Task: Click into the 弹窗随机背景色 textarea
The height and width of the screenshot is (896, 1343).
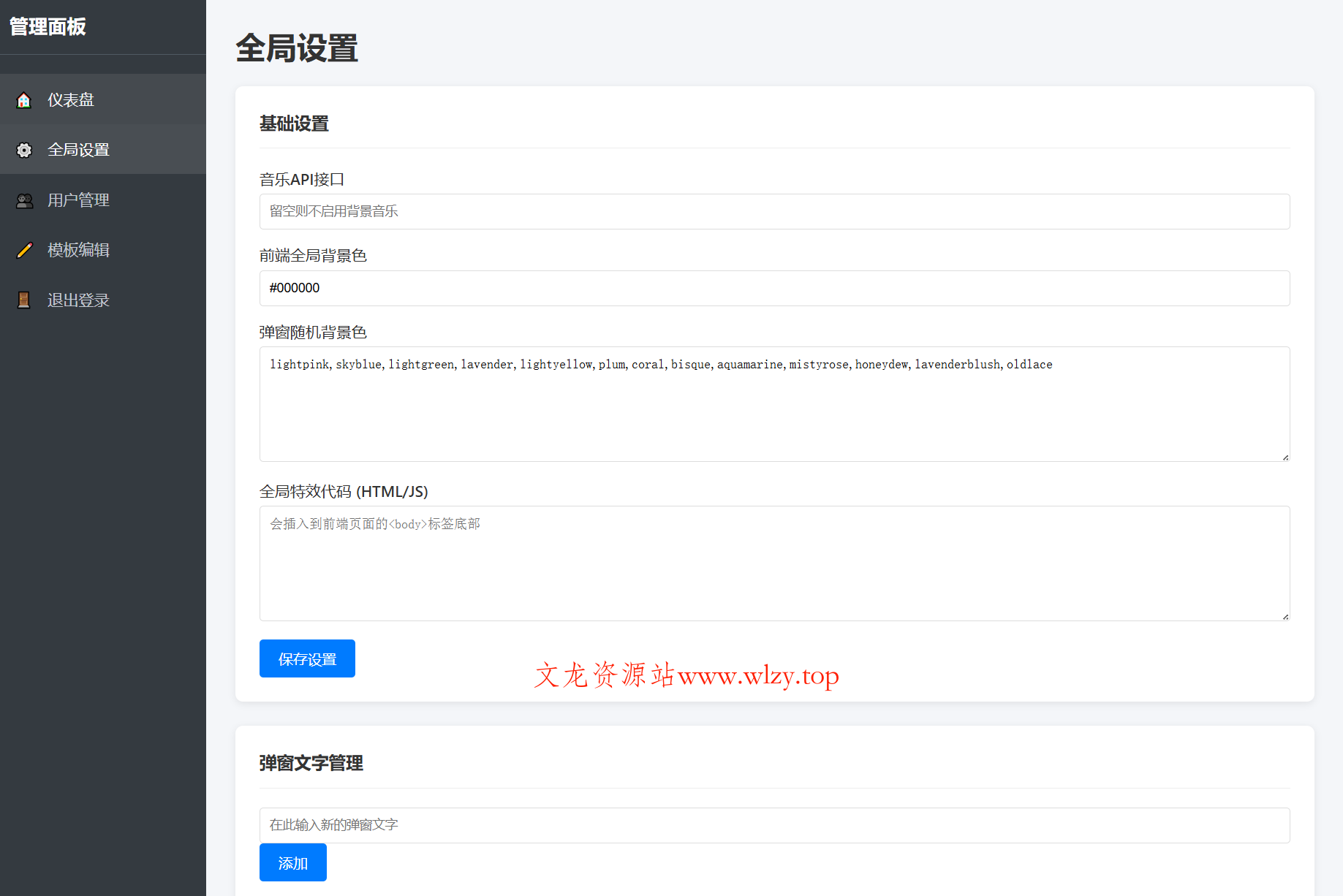Action: (774, 409)
